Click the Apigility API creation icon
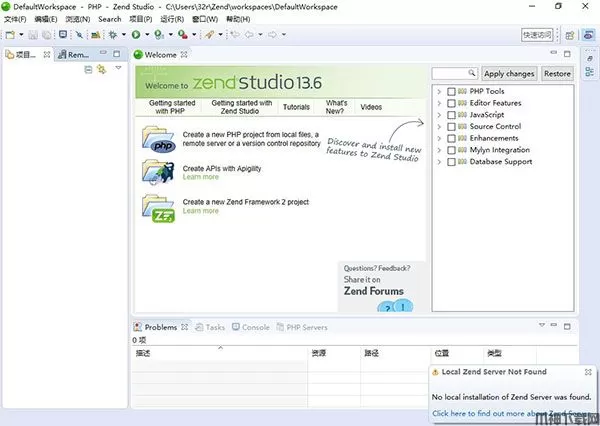The image size is (600, 426). [x=158, y=173]
